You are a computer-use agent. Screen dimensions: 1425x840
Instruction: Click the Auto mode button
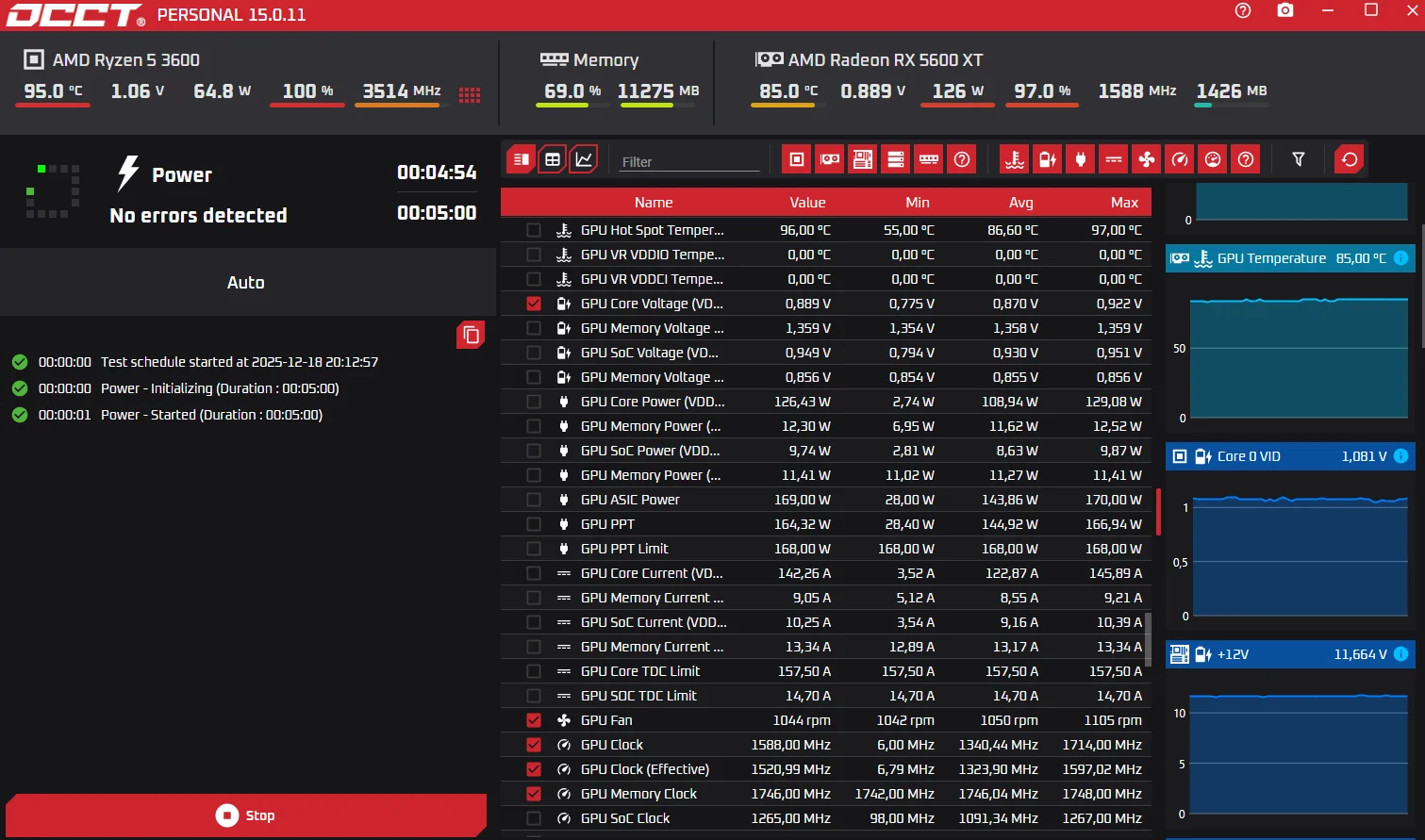tap(246, 283)
